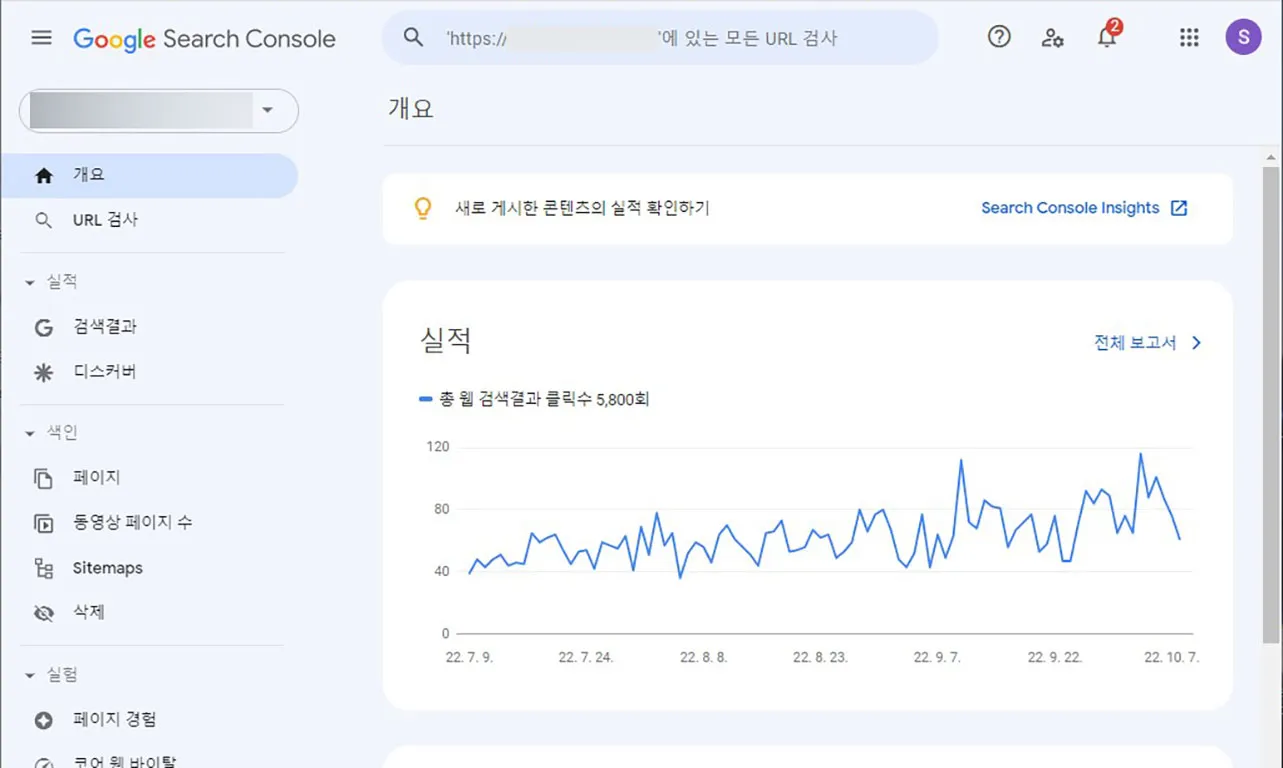This screenshot has width=1283, height=768.
Task: Click the 총 웹 검색결과 클릭수 legend
Action: click(x=535, y=399)
